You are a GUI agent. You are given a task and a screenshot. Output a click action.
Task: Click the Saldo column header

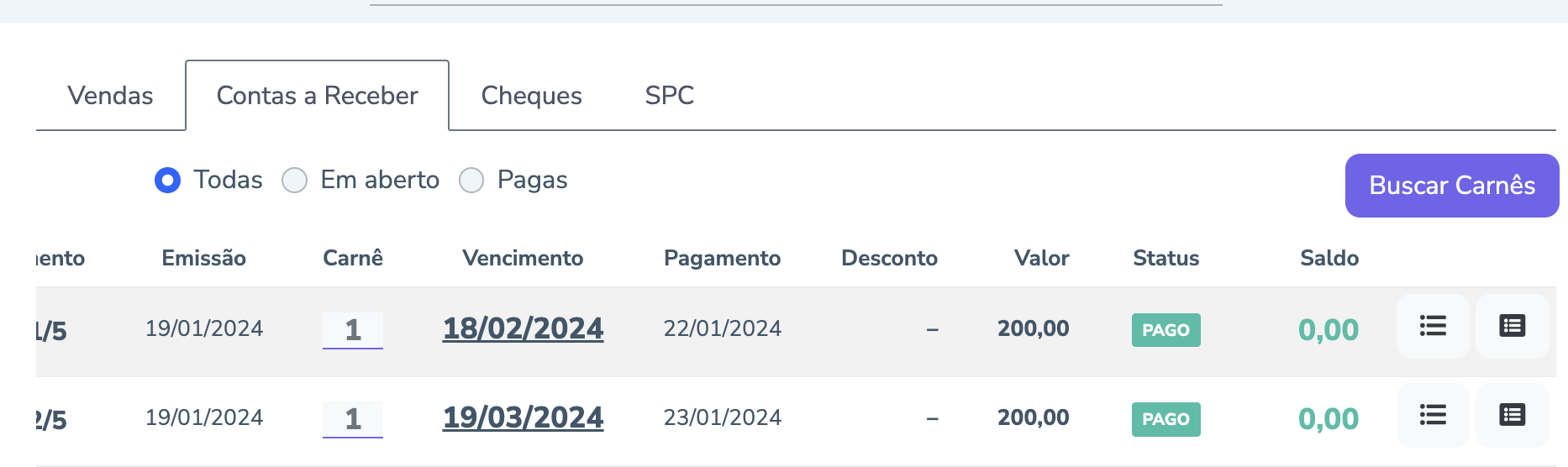(1329, 258)
